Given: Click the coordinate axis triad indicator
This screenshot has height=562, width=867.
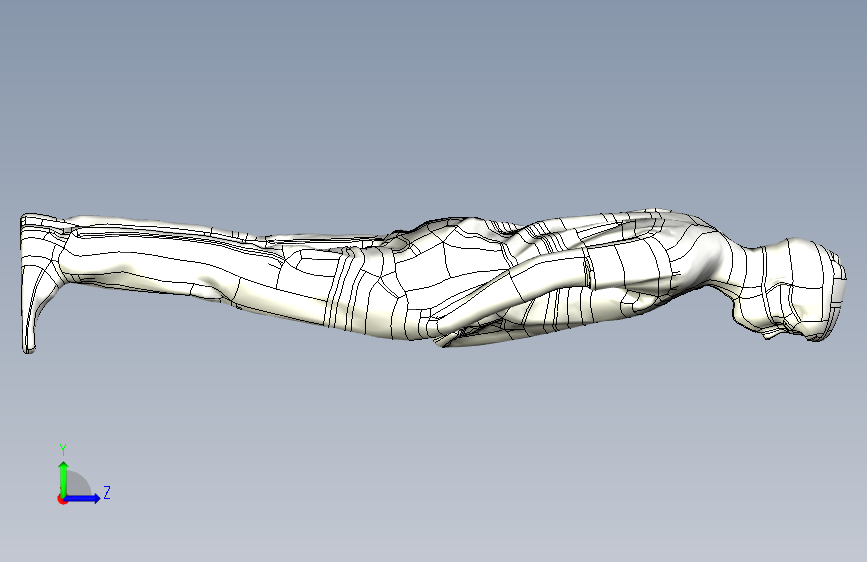Looking at the screenshot, I should [83, 475].
